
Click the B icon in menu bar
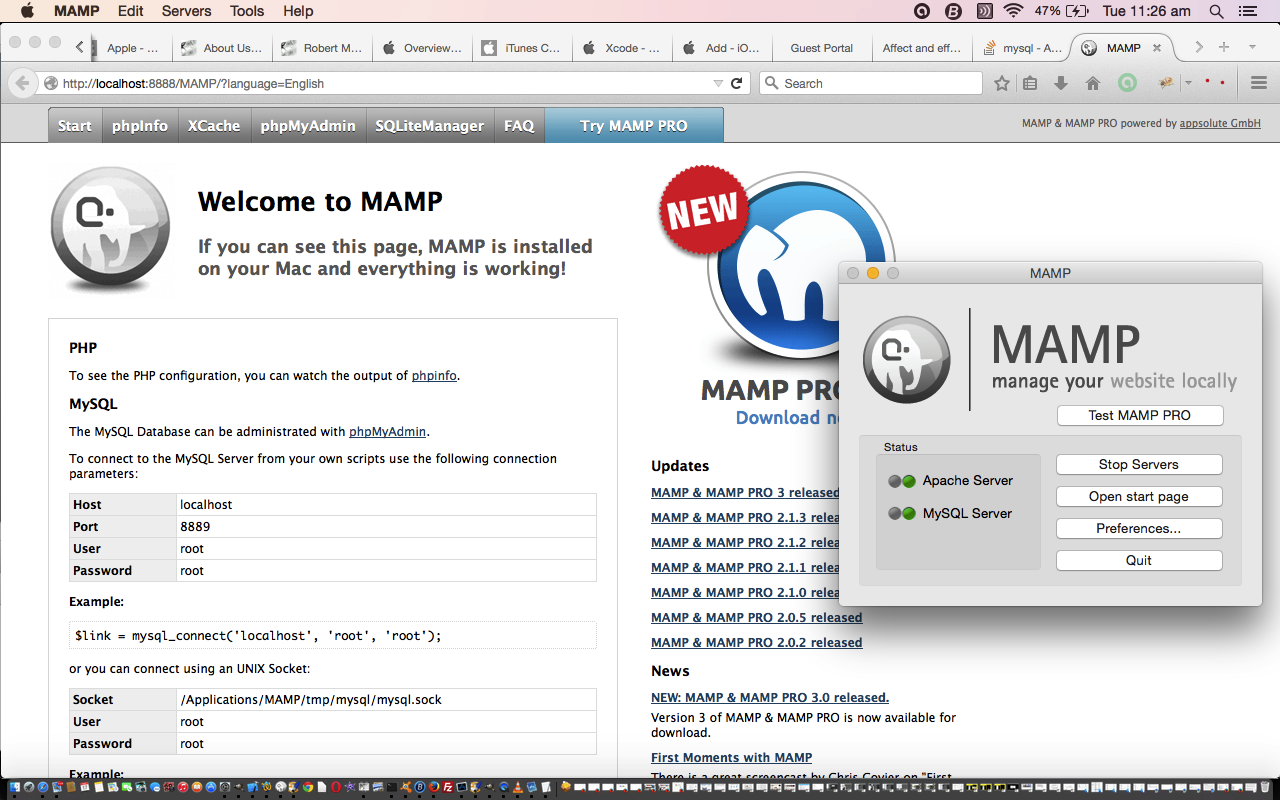pos(953,11)
